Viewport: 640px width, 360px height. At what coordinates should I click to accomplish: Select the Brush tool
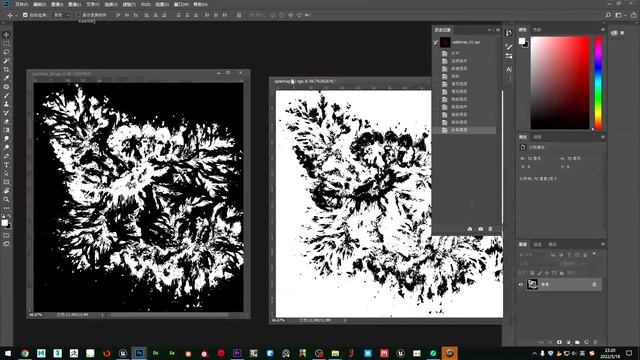6,96
